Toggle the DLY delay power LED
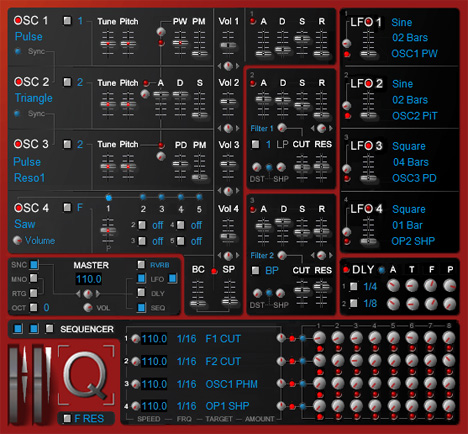468x434 pixels. [346, 269]
